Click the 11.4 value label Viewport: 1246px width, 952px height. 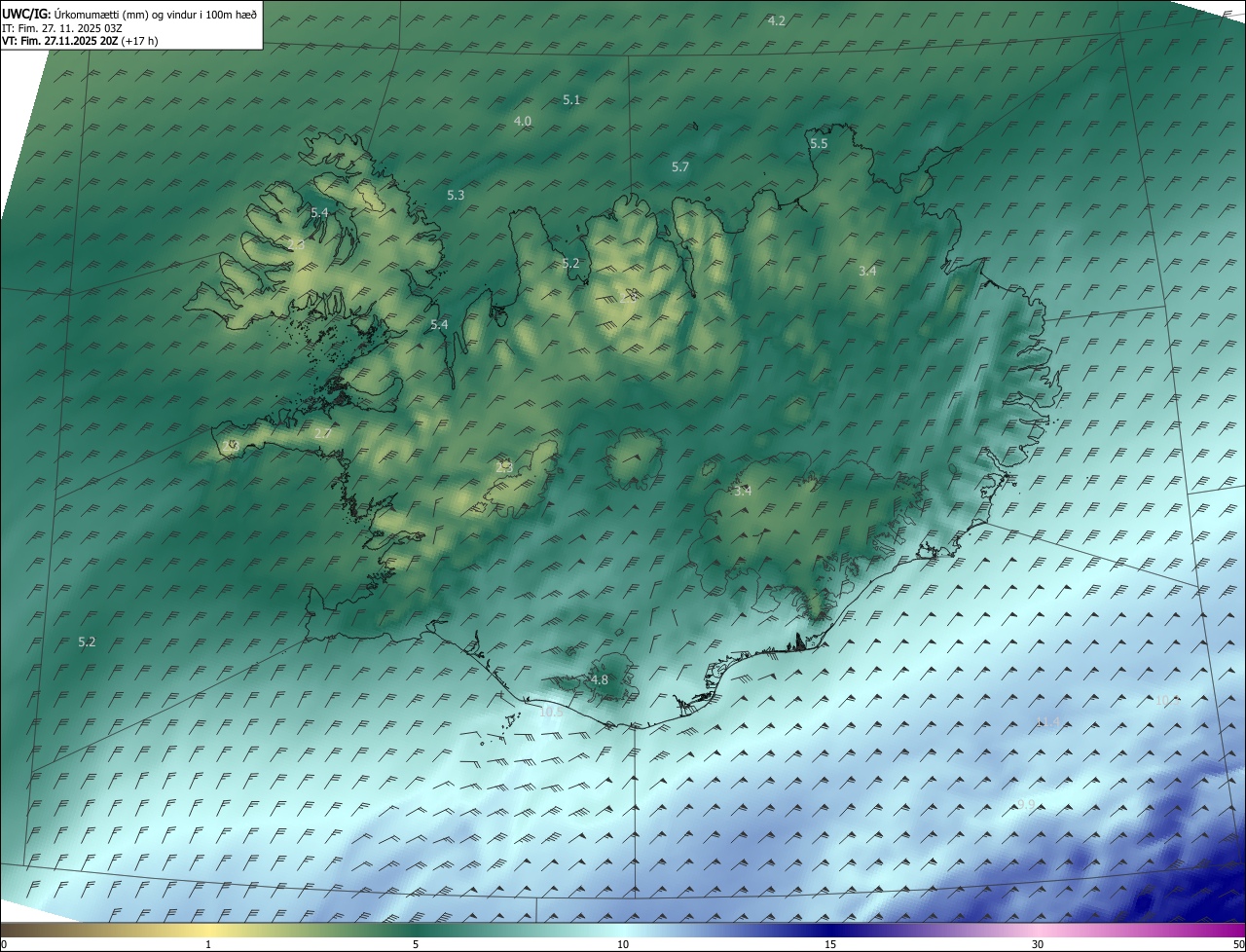1047,721
